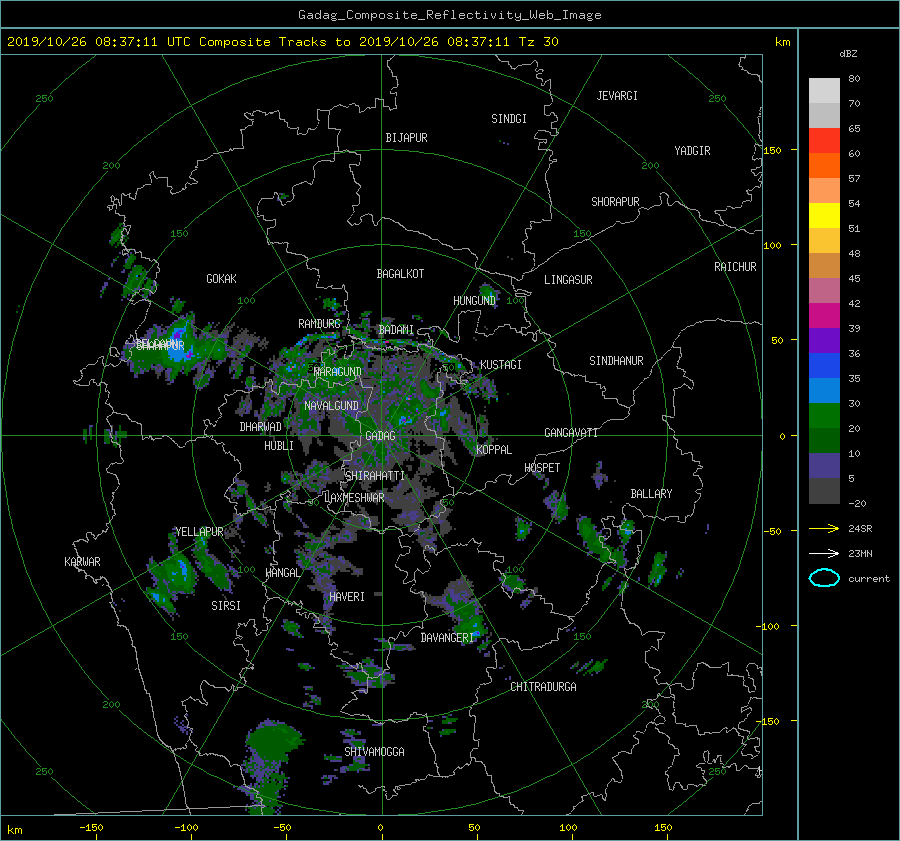Click the SIRSI city label
This screenshot has height=841, width=900.
click(x=226, y=606)
